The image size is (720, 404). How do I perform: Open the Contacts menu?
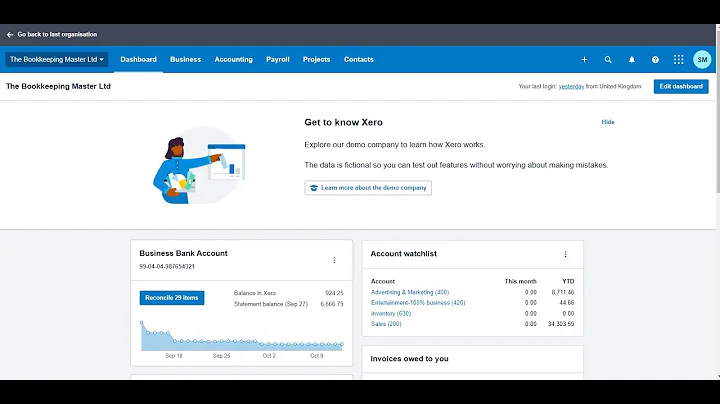click(359, 60)
